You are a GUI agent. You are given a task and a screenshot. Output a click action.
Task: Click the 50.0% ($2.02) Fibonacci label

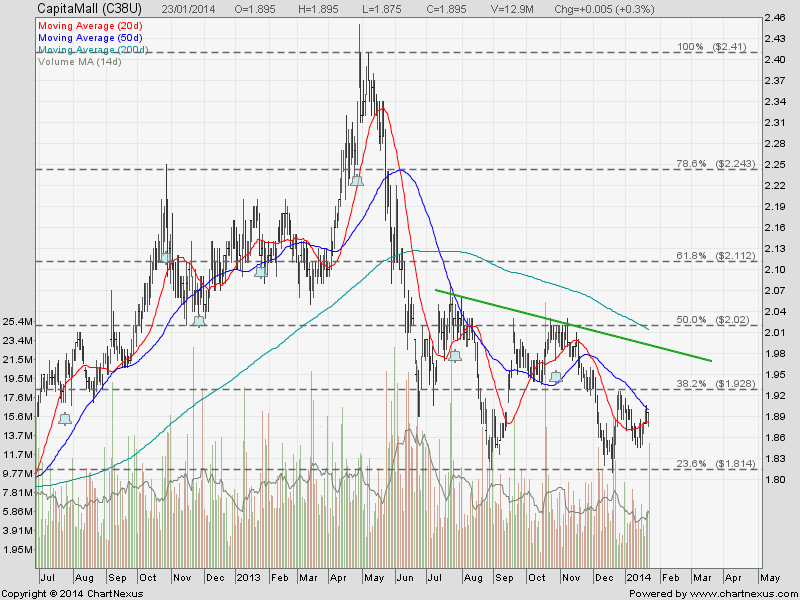click(712, 320)
